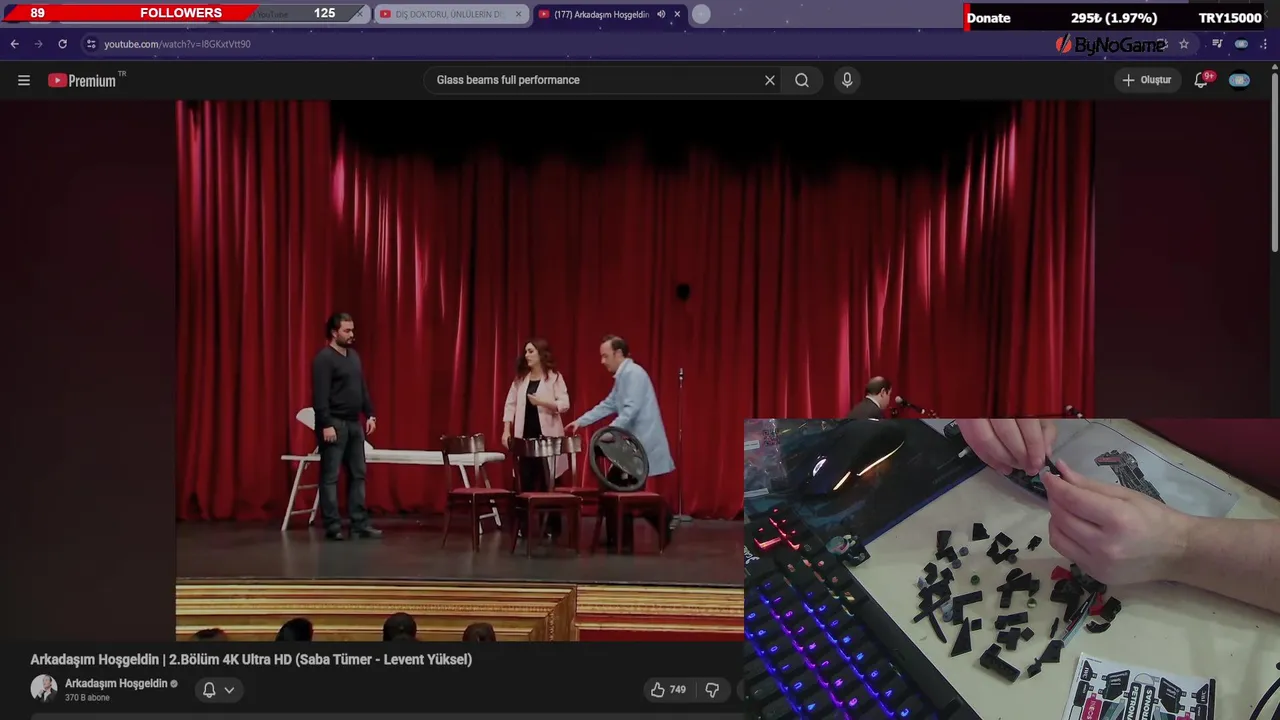Select the Arkadaşım Hoşgeldin browser tab
The width and height of the screenshot is (1280, 720).
(600, 14)
